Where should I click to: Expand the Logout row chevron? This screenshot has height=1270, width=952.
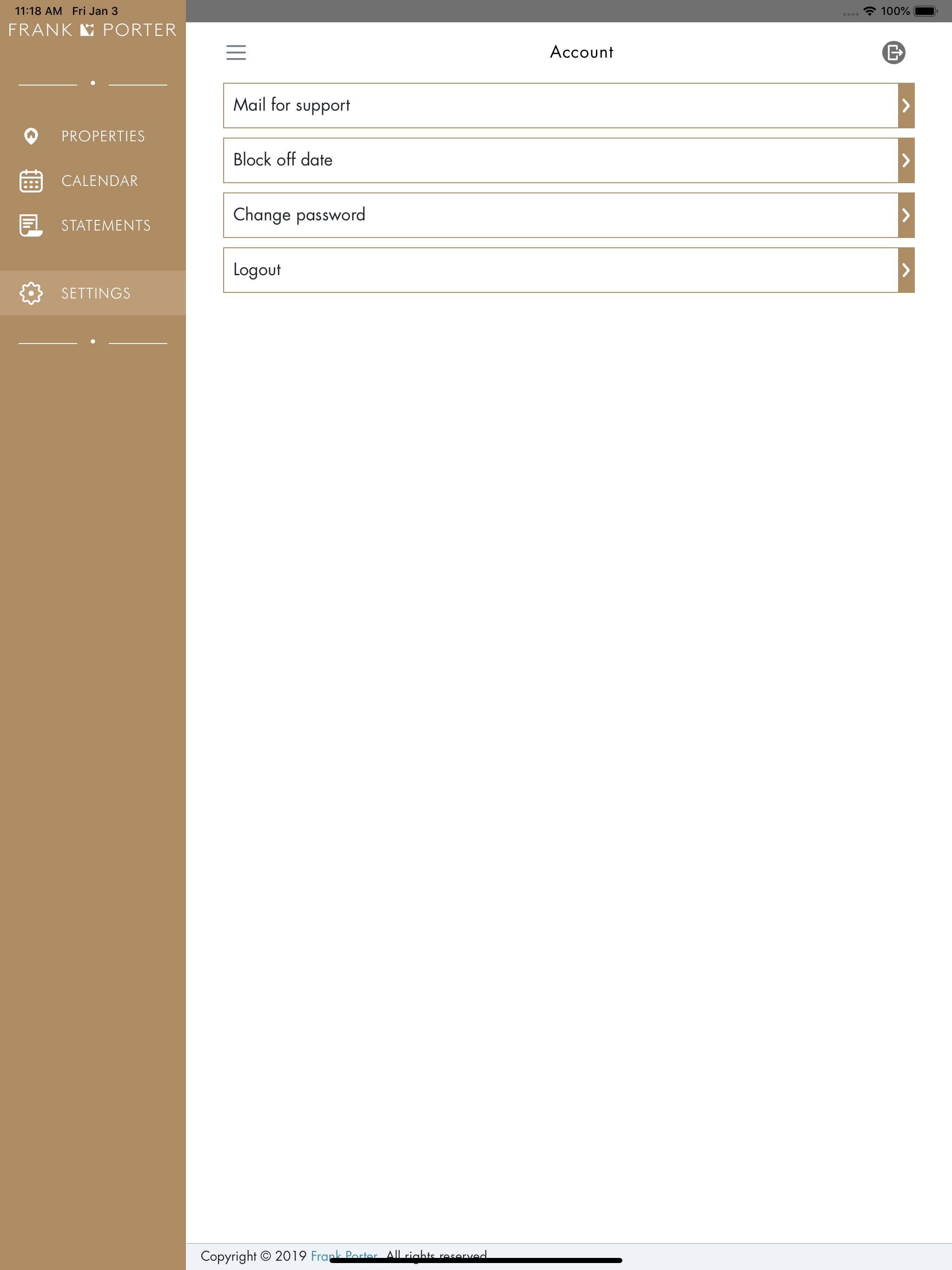(x=906, y=270)
